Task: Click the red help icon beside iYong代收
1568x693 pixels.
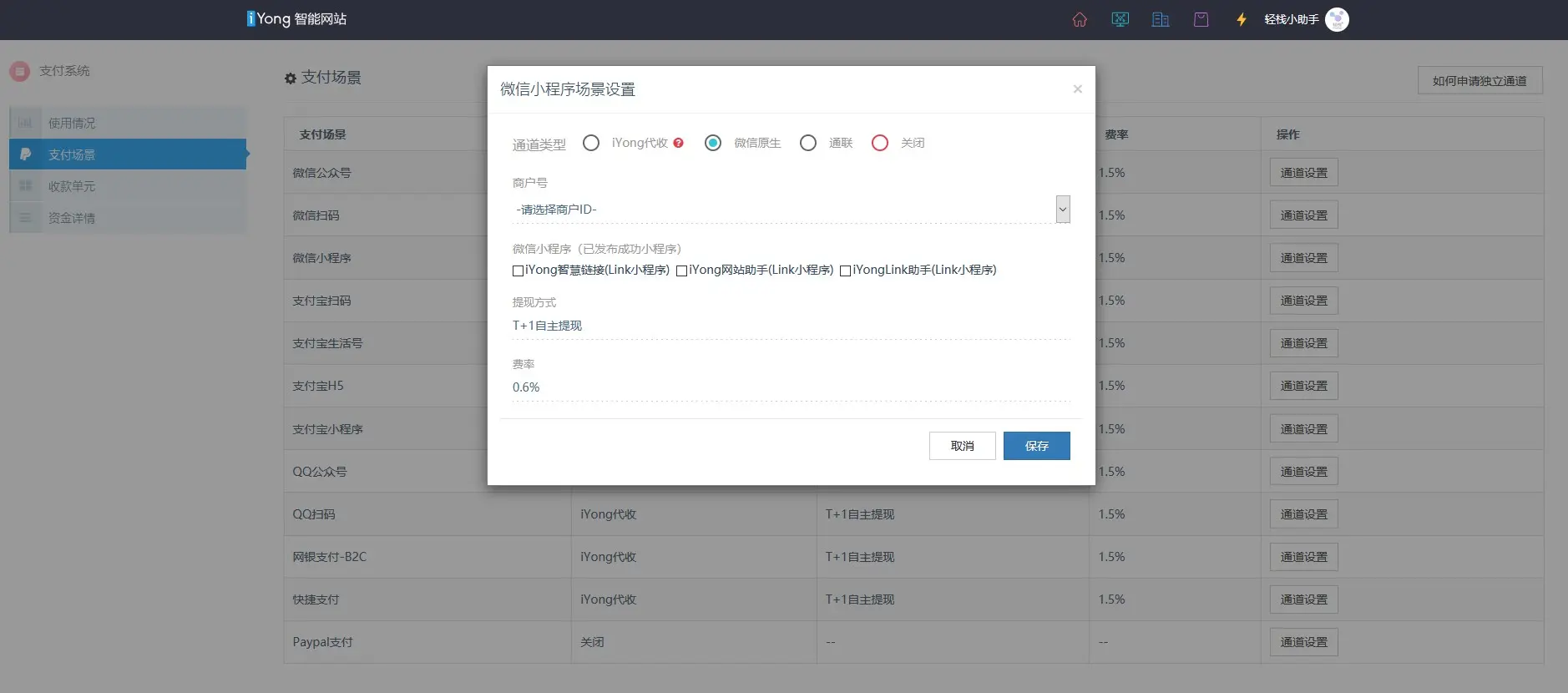Action: coord(678,143)
